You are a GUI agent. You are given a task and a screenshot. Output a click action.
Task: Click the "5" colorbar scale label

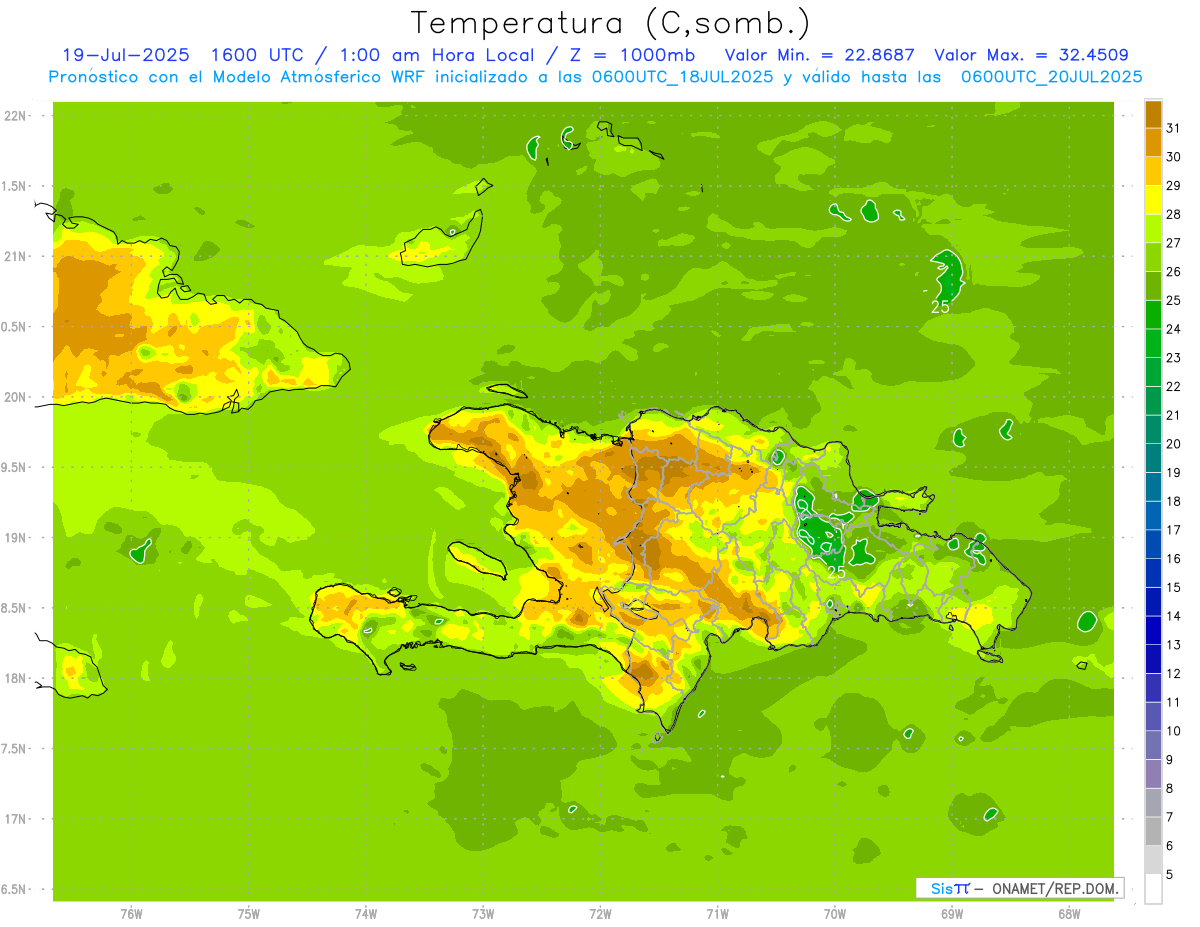pyautogui.click(x=1170, y=875)
